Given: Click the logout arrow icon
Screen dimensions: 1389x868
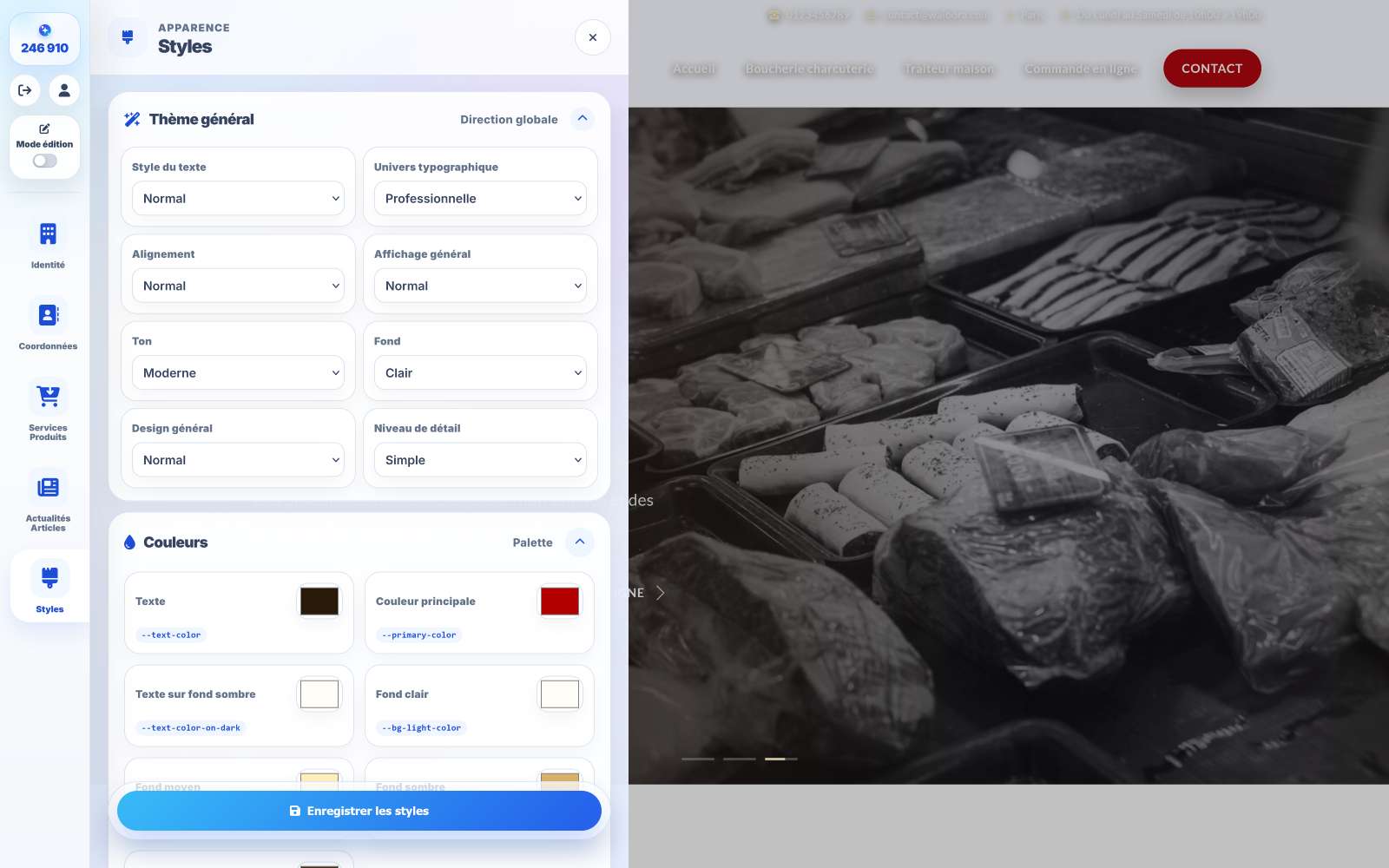Looking at the screenshot, I should click(25, 90).
